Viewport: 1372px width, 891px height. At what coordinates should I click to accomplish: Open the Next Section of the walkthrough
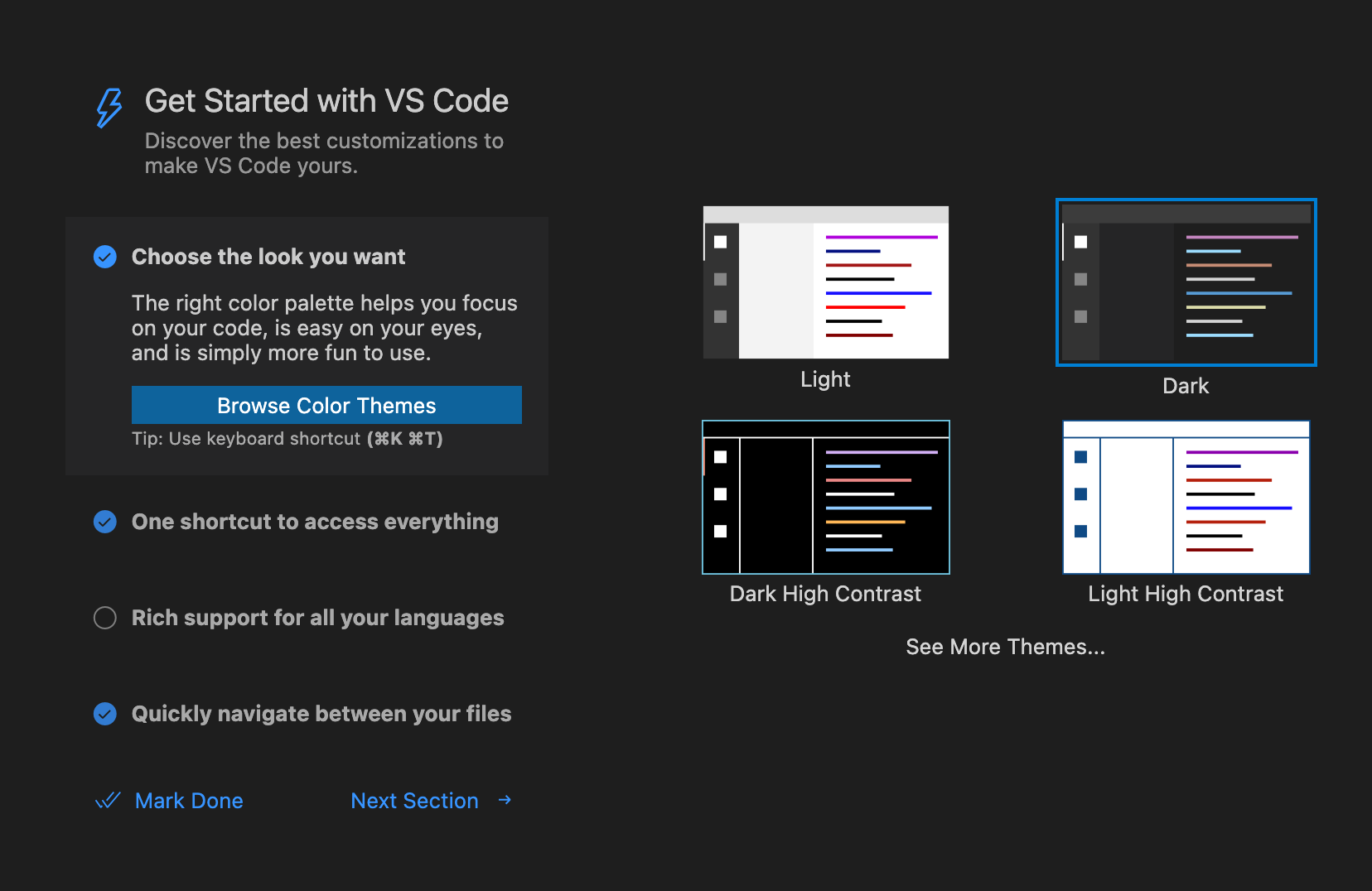(x=414, y=800)
